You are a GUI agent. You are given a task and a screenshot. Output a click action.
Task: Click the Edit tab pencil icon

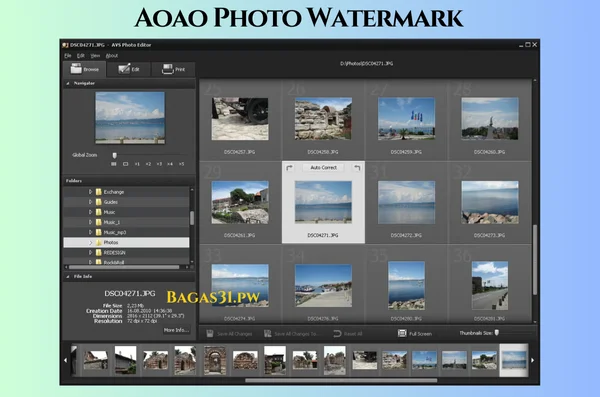pyautogui.click(x=124, y=69)
